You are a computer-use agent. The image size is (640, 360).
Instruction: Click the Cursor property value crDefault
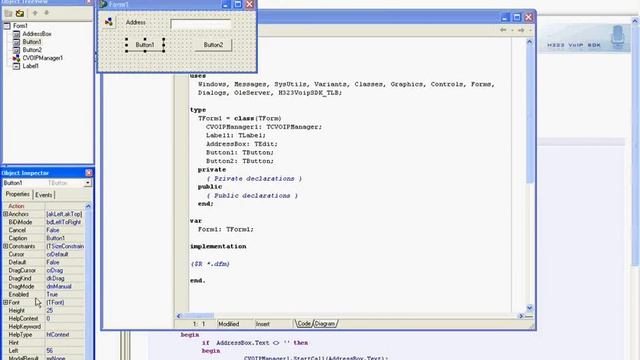(65, 254)
